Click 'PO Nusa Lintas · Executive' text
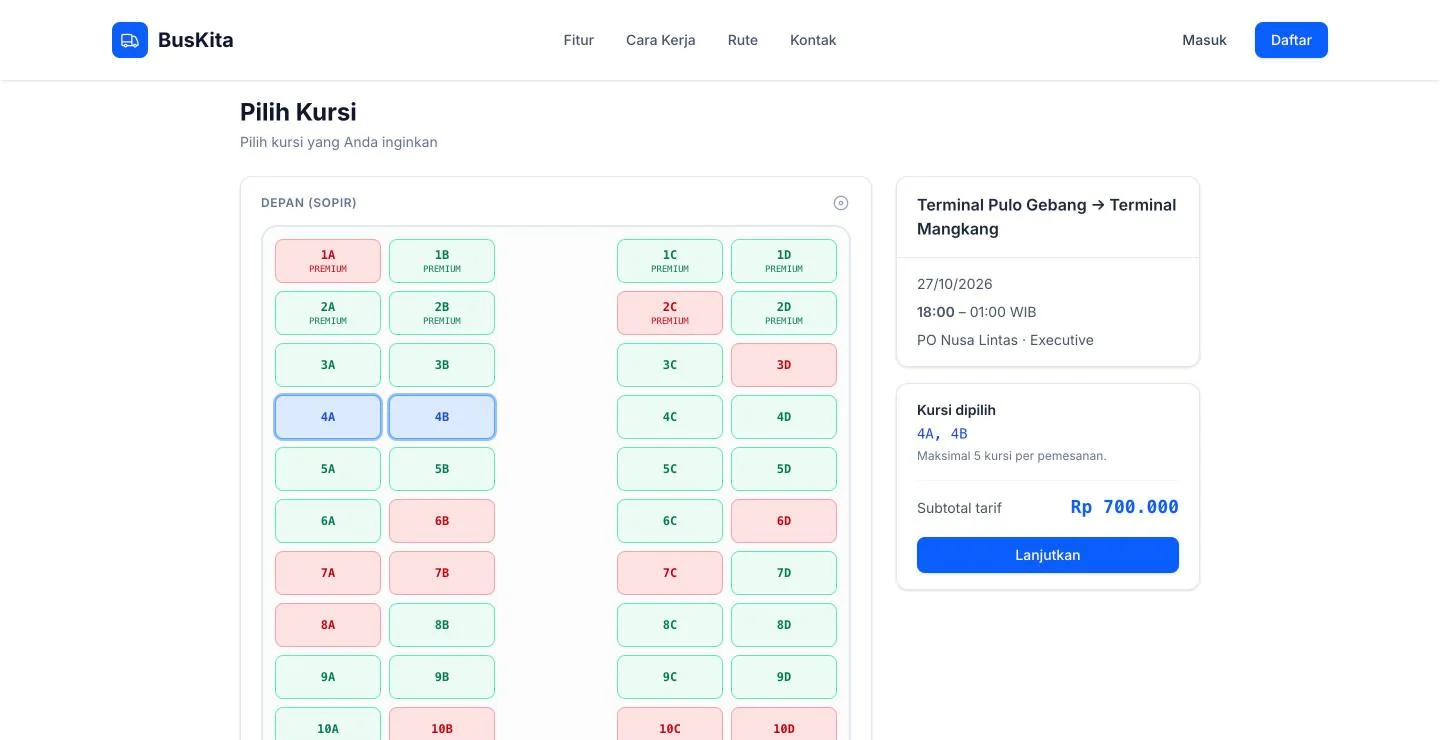 point(1005,340)
